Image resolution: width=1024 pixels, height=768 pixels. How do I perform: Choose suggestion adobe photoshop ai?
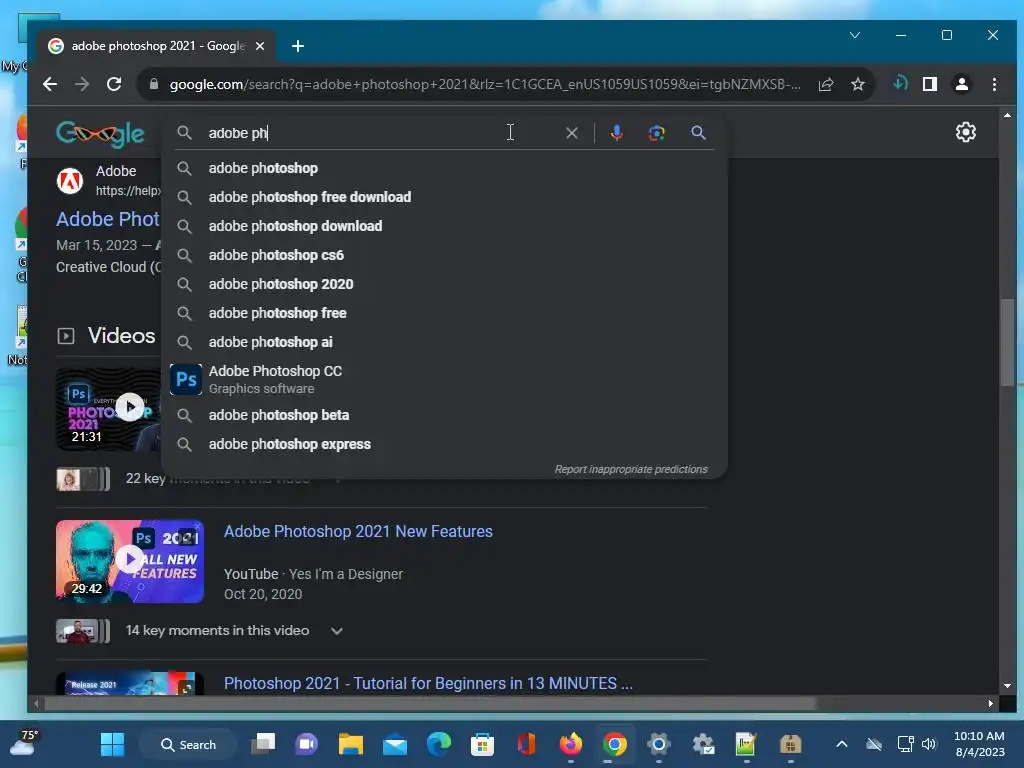[444, 342]
